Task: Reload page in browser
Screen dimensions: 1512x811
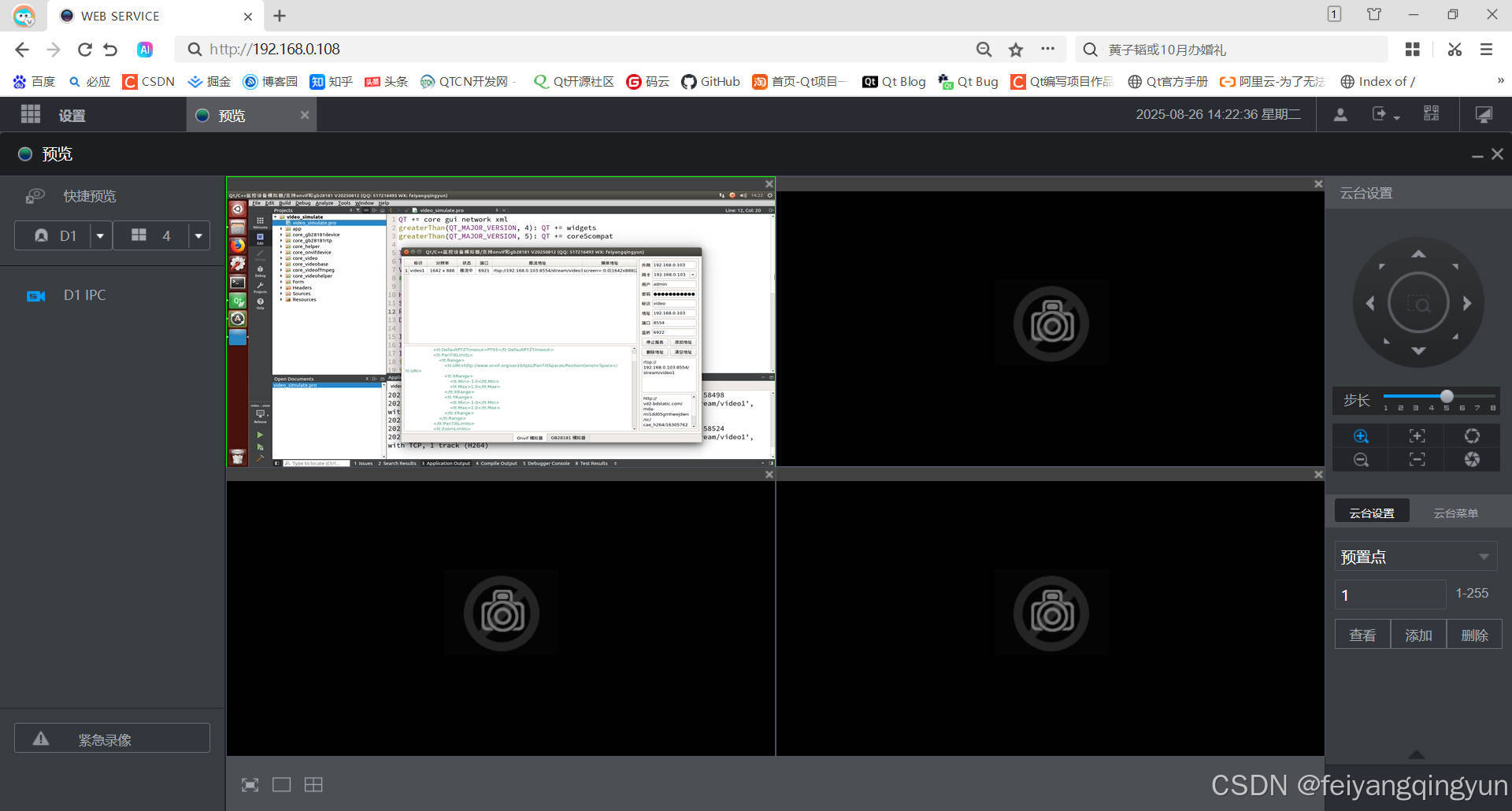Action: [84, 50]
